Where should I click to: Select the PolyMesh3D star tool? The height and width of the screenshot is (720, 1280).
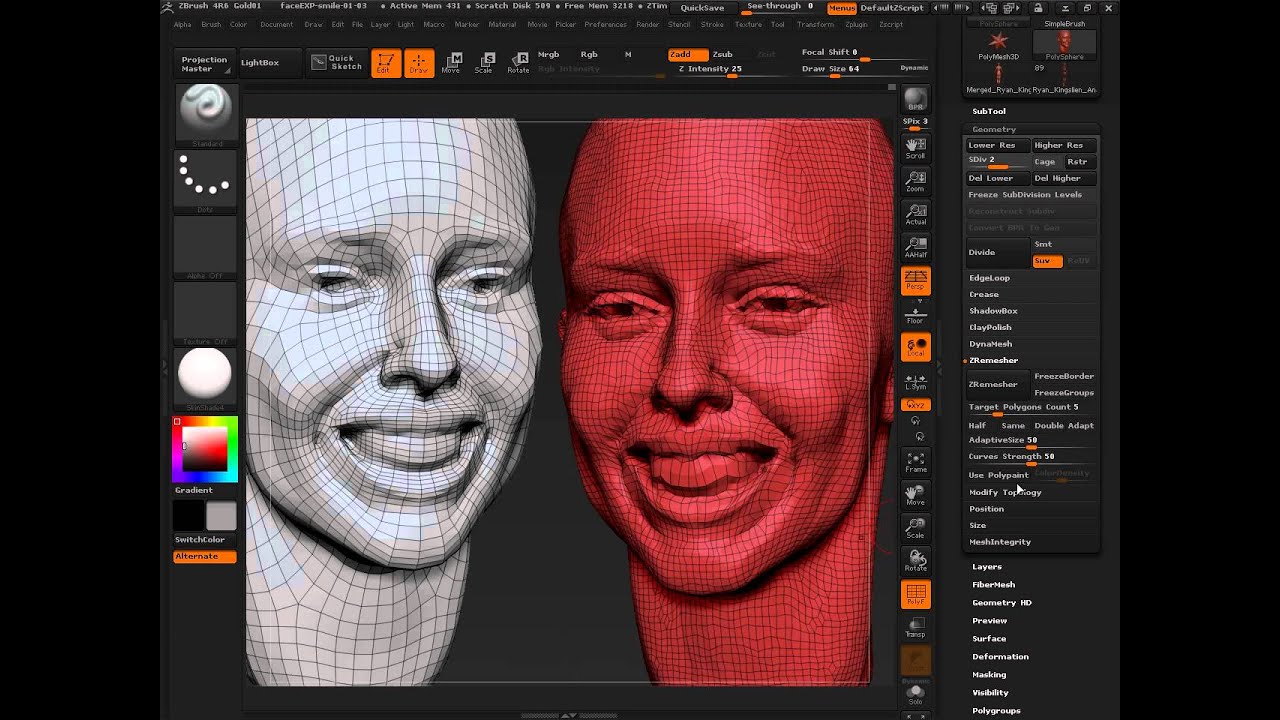[x=998, y=45]
